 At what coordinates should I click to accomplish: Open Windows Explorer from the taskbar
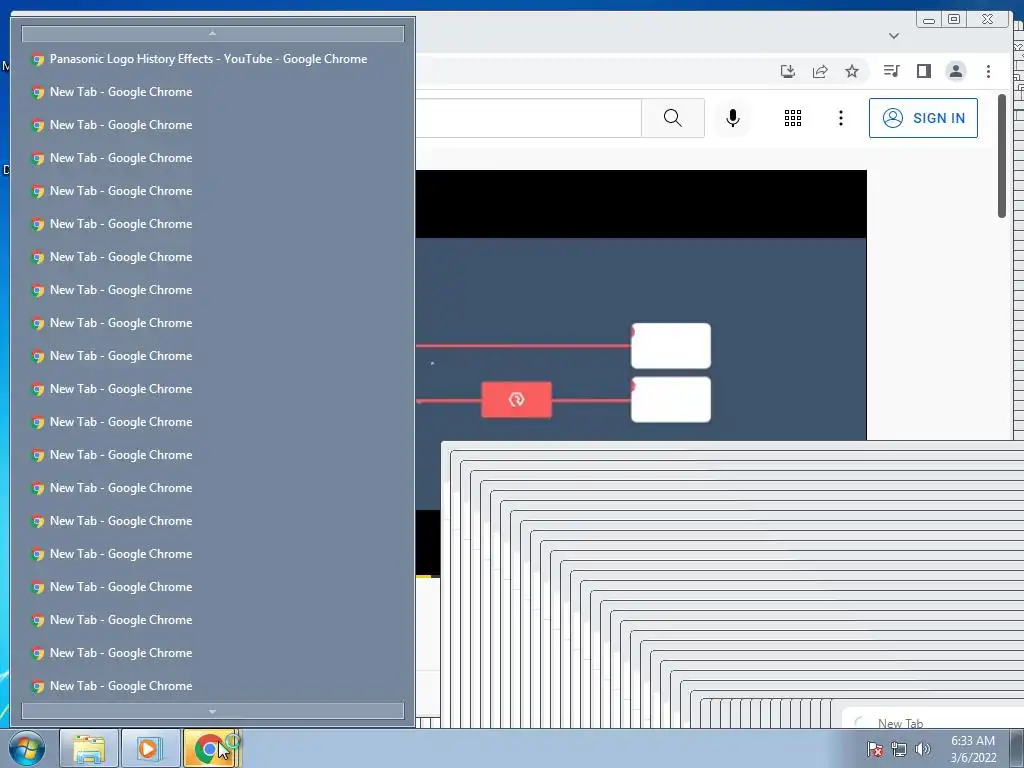coord(89,748)
